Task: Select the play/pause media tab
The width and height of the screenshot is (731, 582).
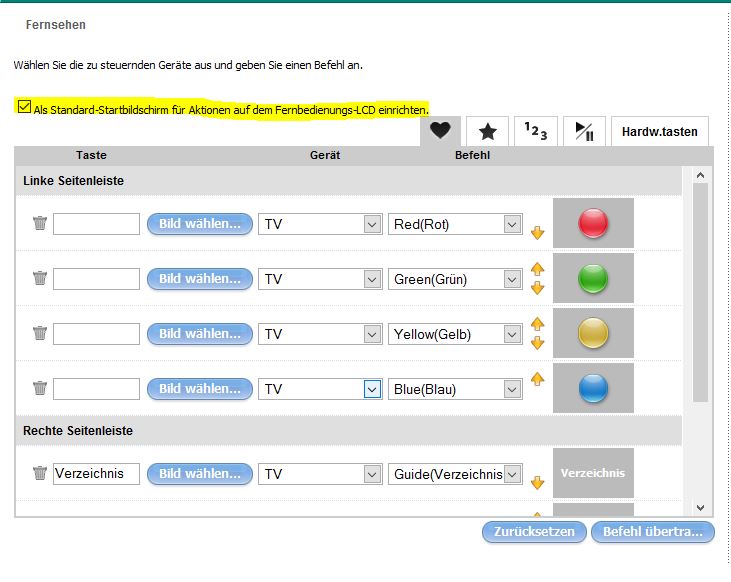Action: click(584, 131)
